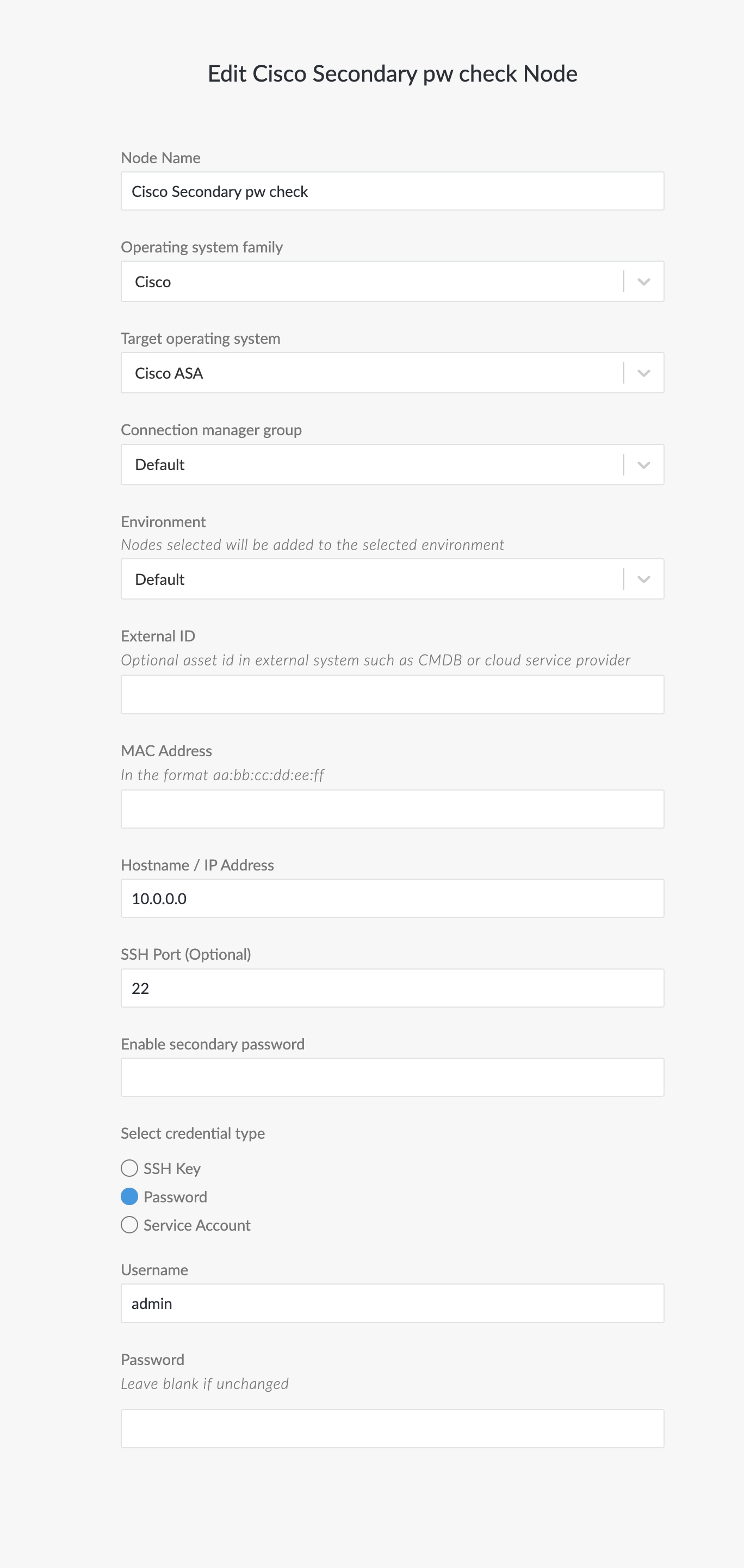Select the SSH Key credential type
Image resolution: width=744 pixels, height=1568 pixels.
pos(129,1168)
